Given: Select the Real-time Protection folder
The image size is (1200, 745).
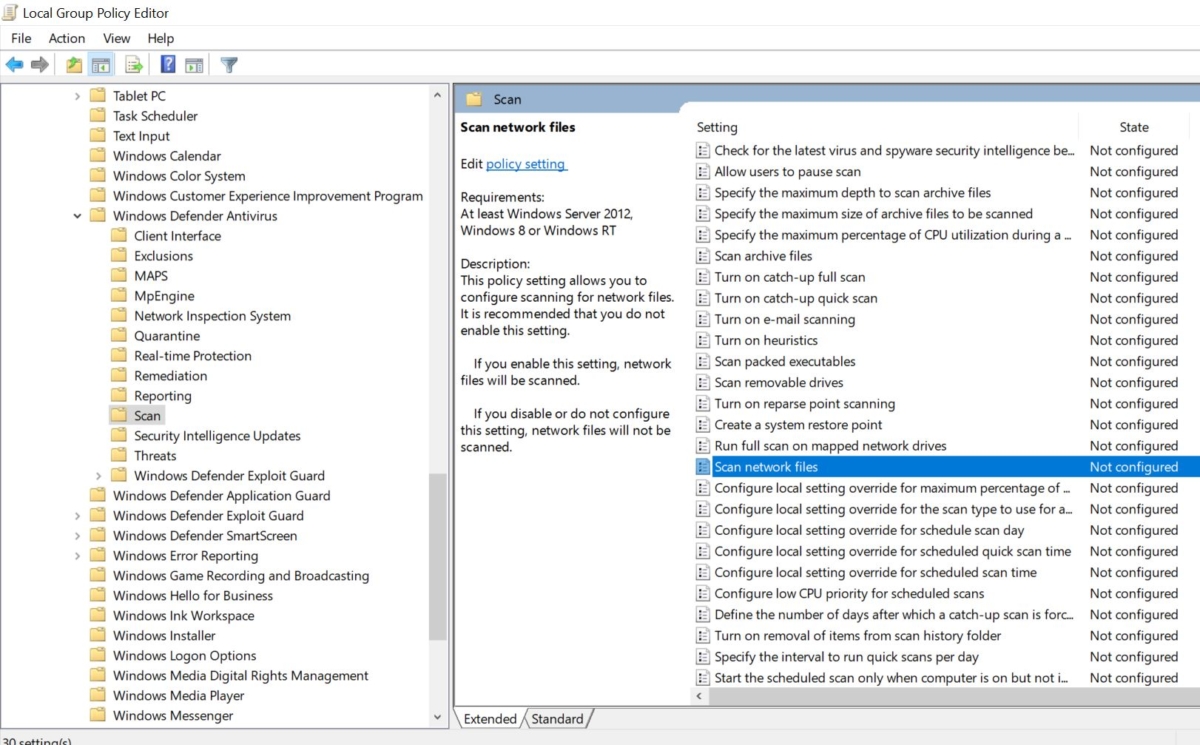Looking at the screenshot, I should click(x=191, y=355).
